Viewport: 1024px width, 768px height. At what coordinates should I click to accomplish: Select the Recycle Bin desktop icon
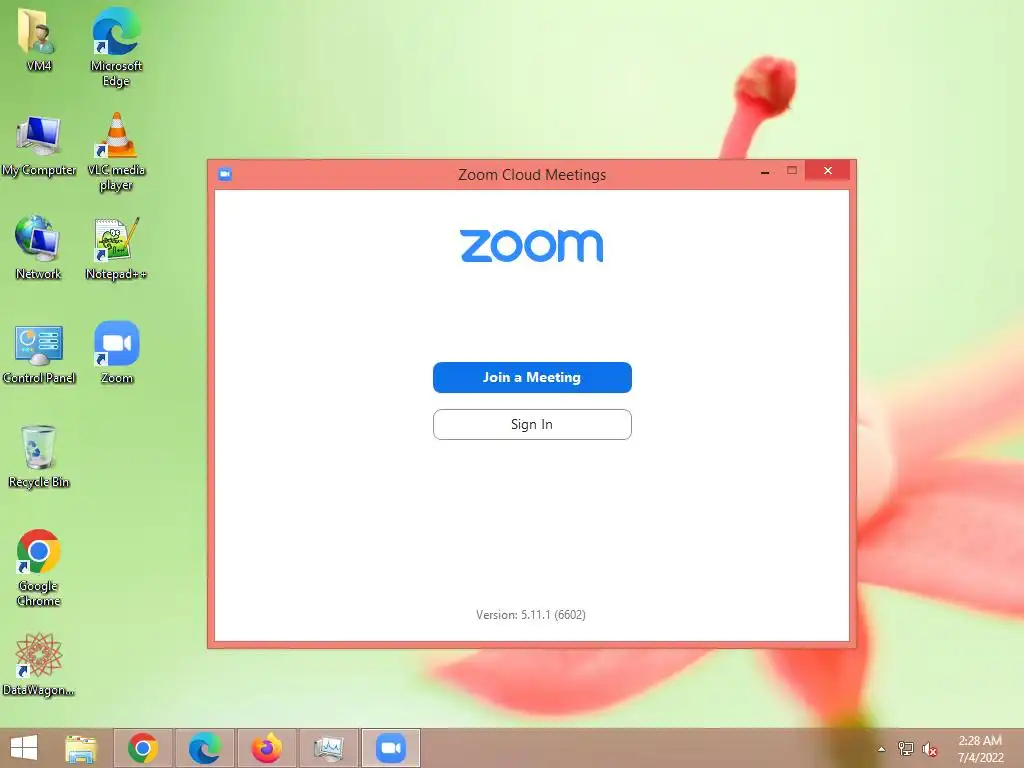tap(39, 457)
